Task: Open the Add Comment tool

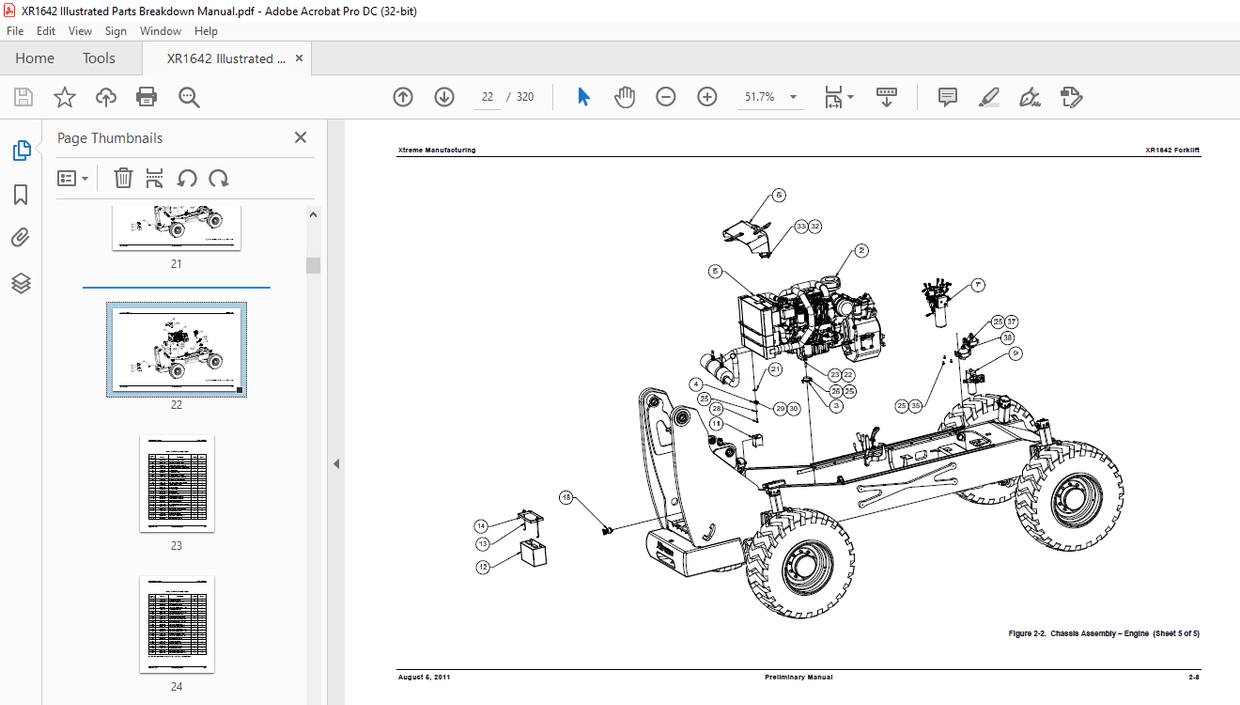Action: [946, 96]
